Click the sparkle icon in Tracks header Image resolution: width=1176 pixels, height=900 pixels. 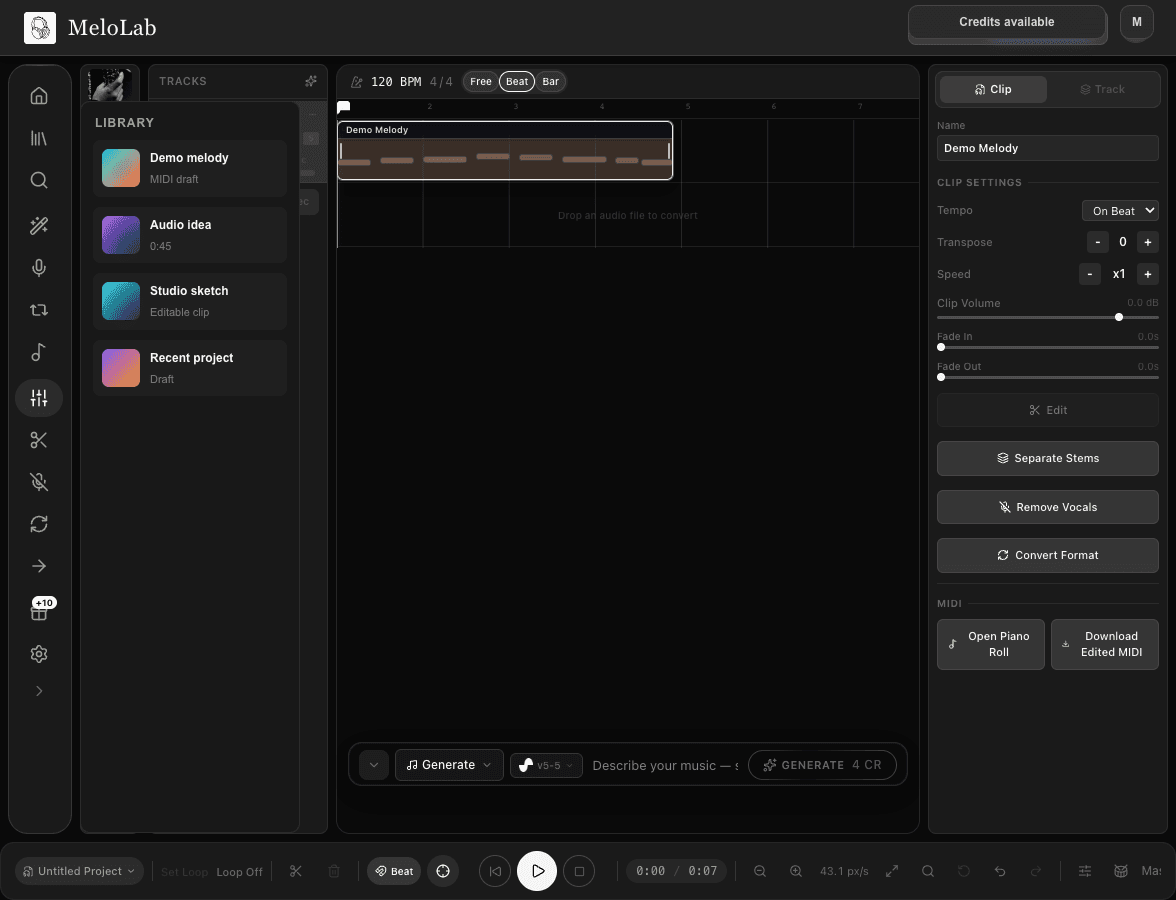click(310, 81)
